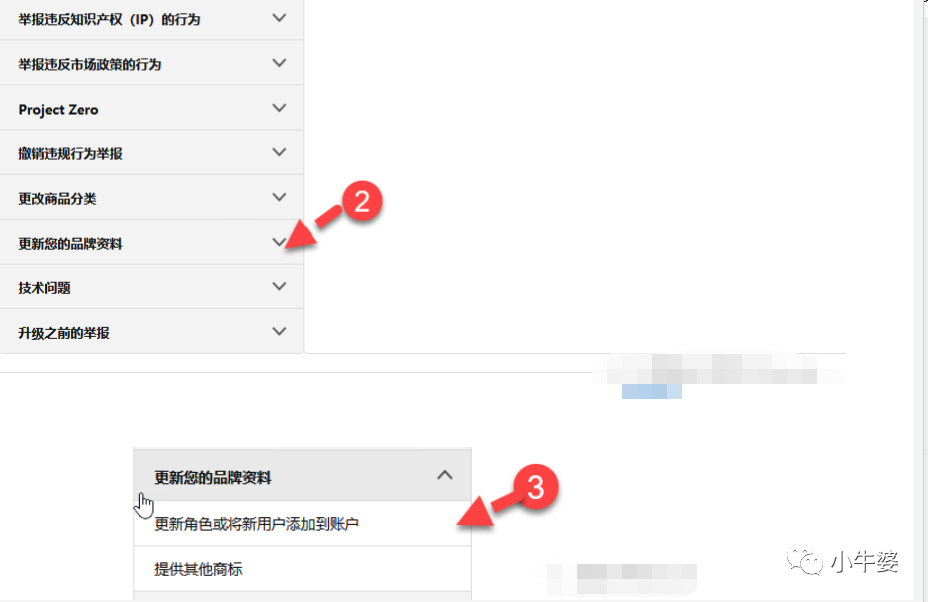Image resolution: width=928 pixels, height=602 pixels.
Task: Click the 撤销违规行为举报 label
Action: (70, 154)
